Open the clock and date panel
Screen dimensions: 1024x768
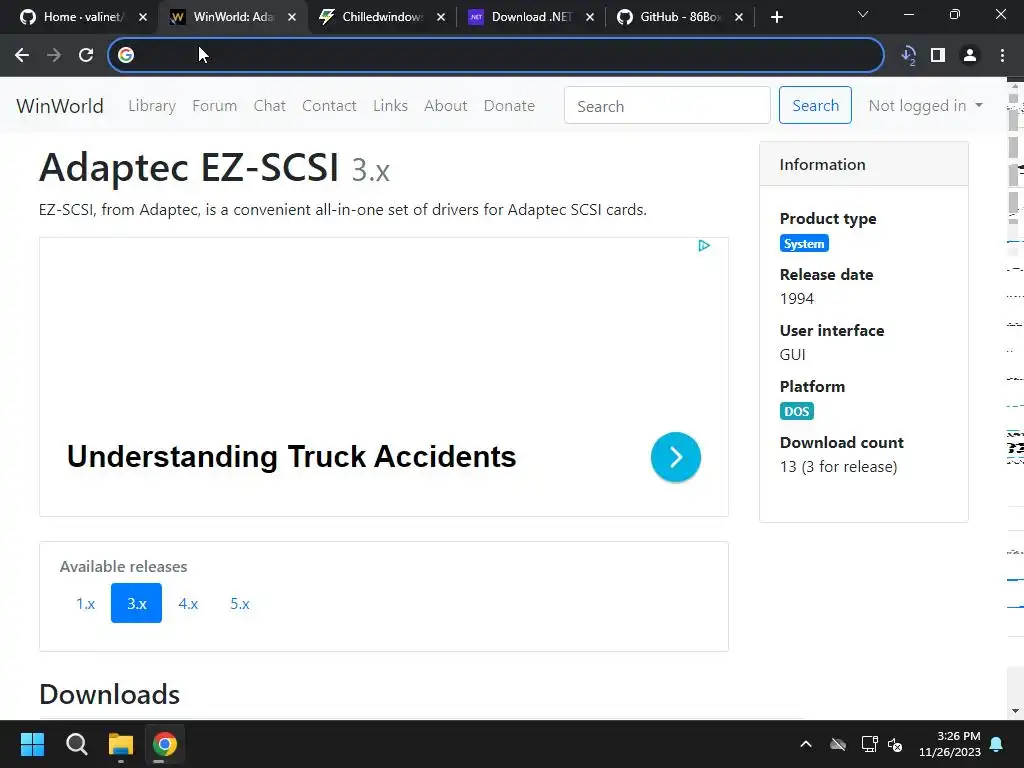coord(950,744)
